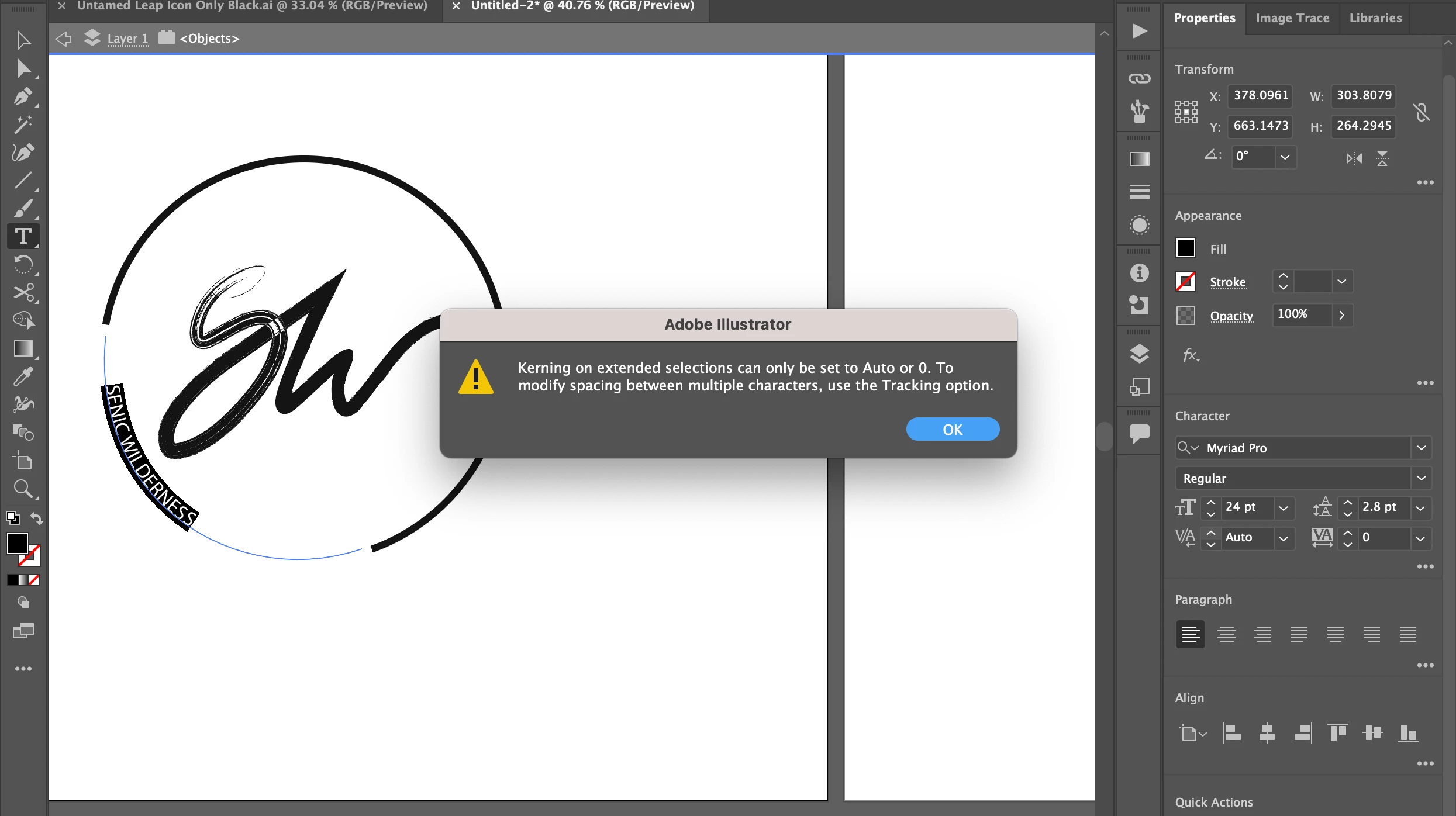Viewport: 1456px width, 816px height.
Task: Select the Type tool in toolbar
Action: [23, 237]
